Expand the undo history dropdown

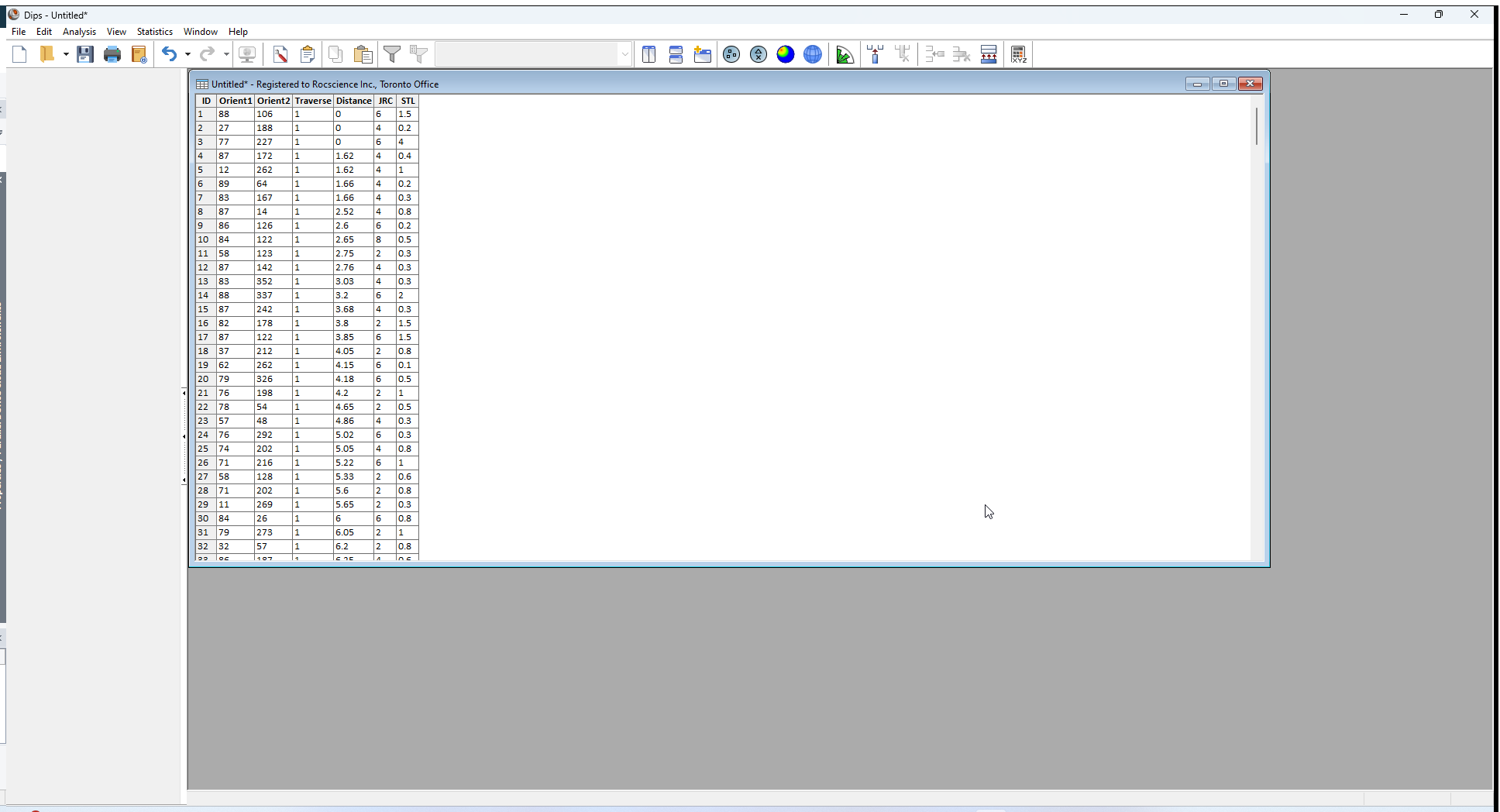187,53
